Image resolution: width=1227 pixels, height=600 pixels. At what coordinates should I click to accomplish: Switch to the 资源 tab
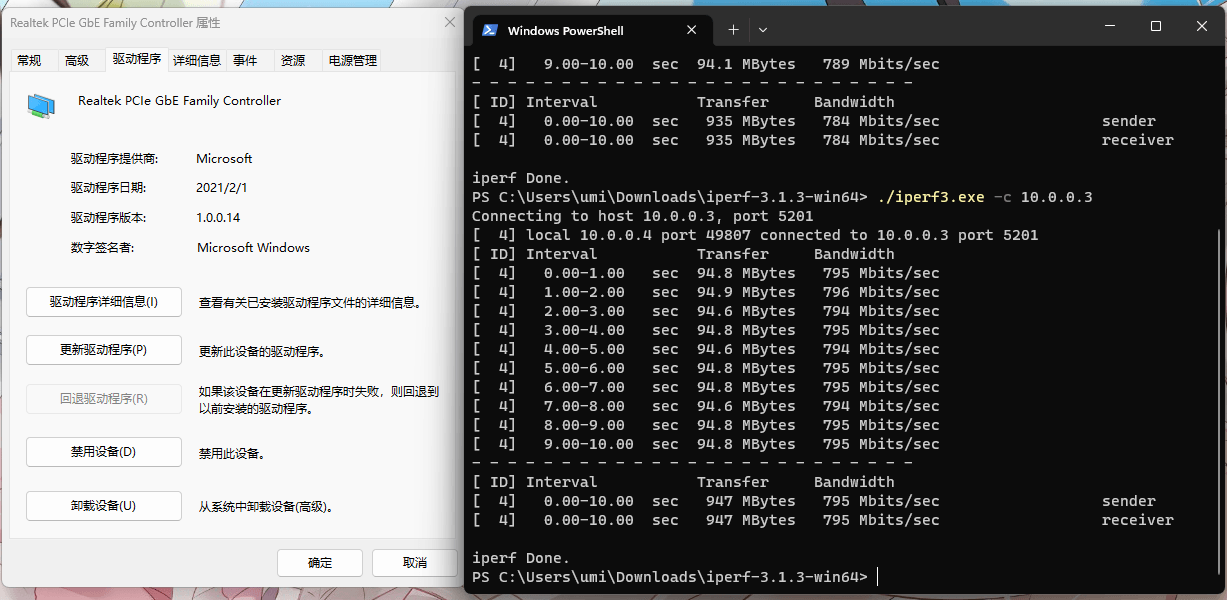coord(293,61)
